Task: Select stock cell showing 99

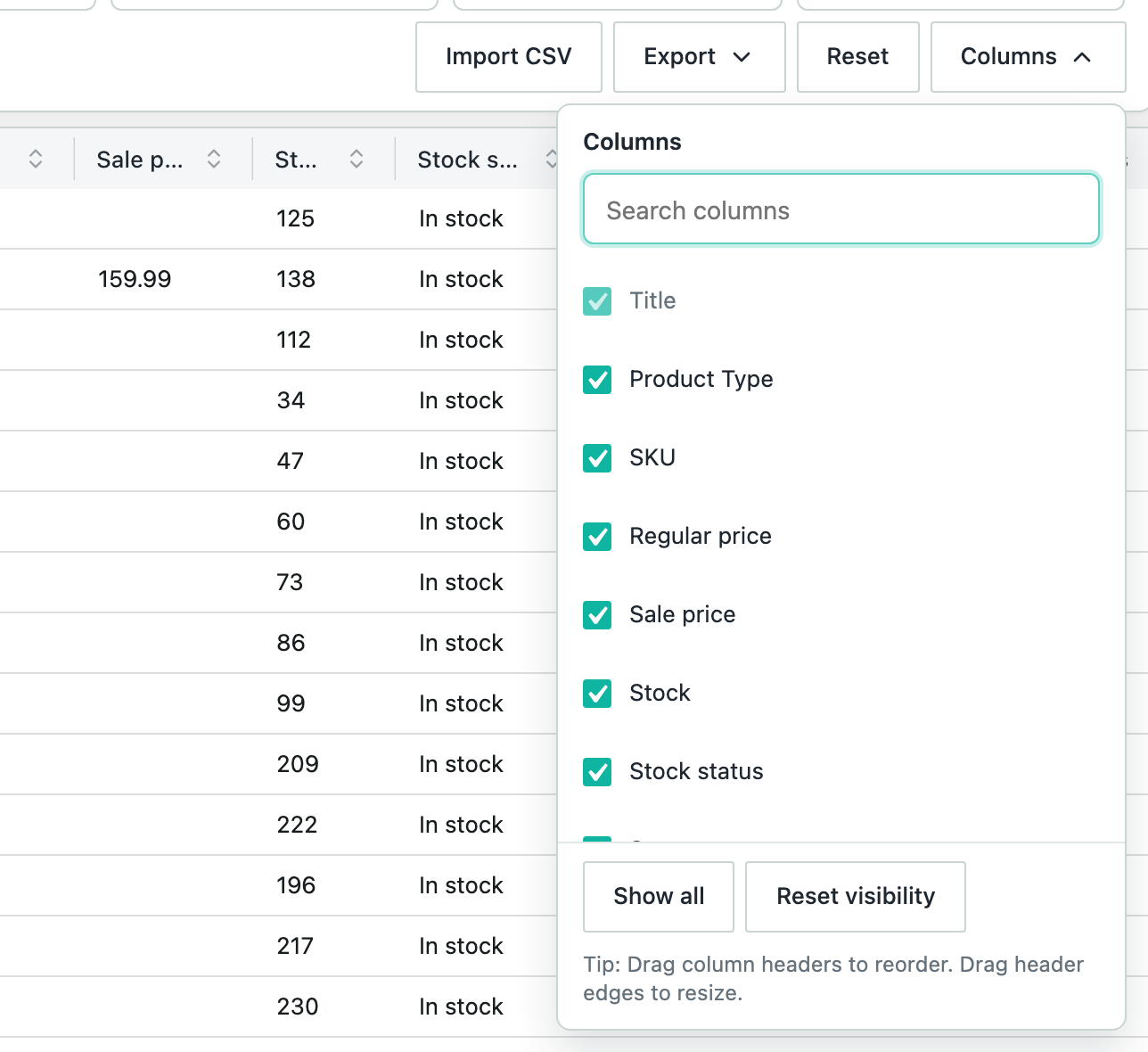Action: pyautogui.click(x=291, y=703)
